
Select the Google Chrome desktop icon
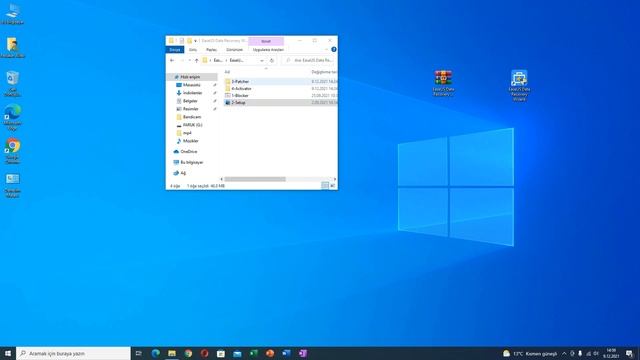tap(13, 151)
